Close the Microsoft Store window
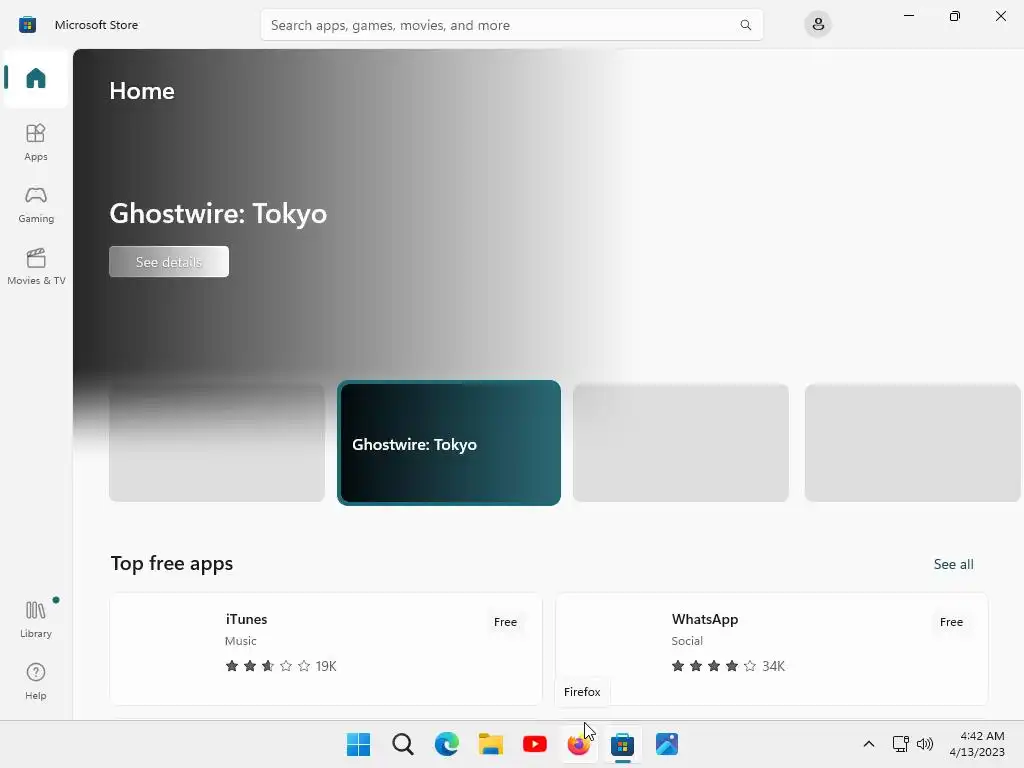The width and height of the screenshot is (1024, 768). (1000, 16)
